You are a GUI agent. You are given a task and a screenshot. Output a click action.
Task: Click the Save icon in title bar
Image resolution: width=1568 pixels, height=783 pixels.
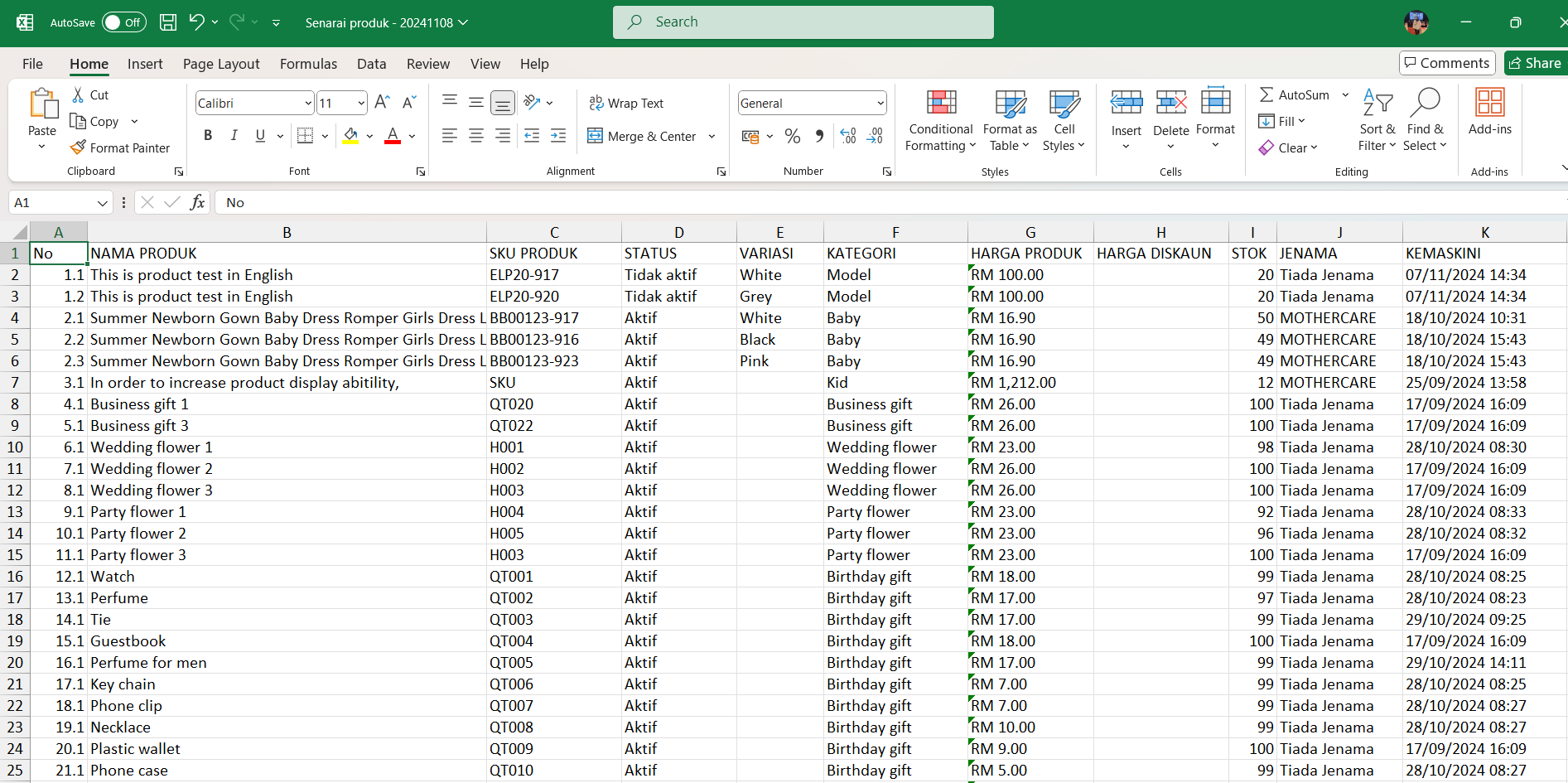[168, 22]
